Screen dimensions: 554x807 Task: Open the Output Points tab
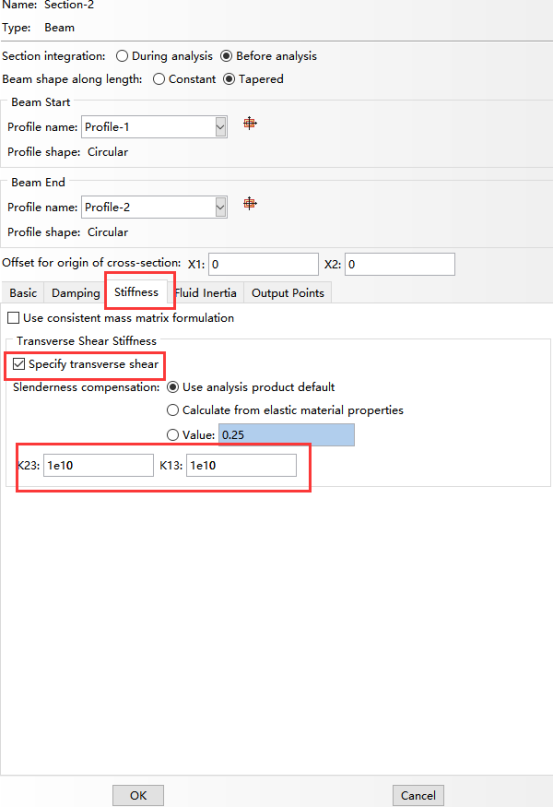point(288,293)
